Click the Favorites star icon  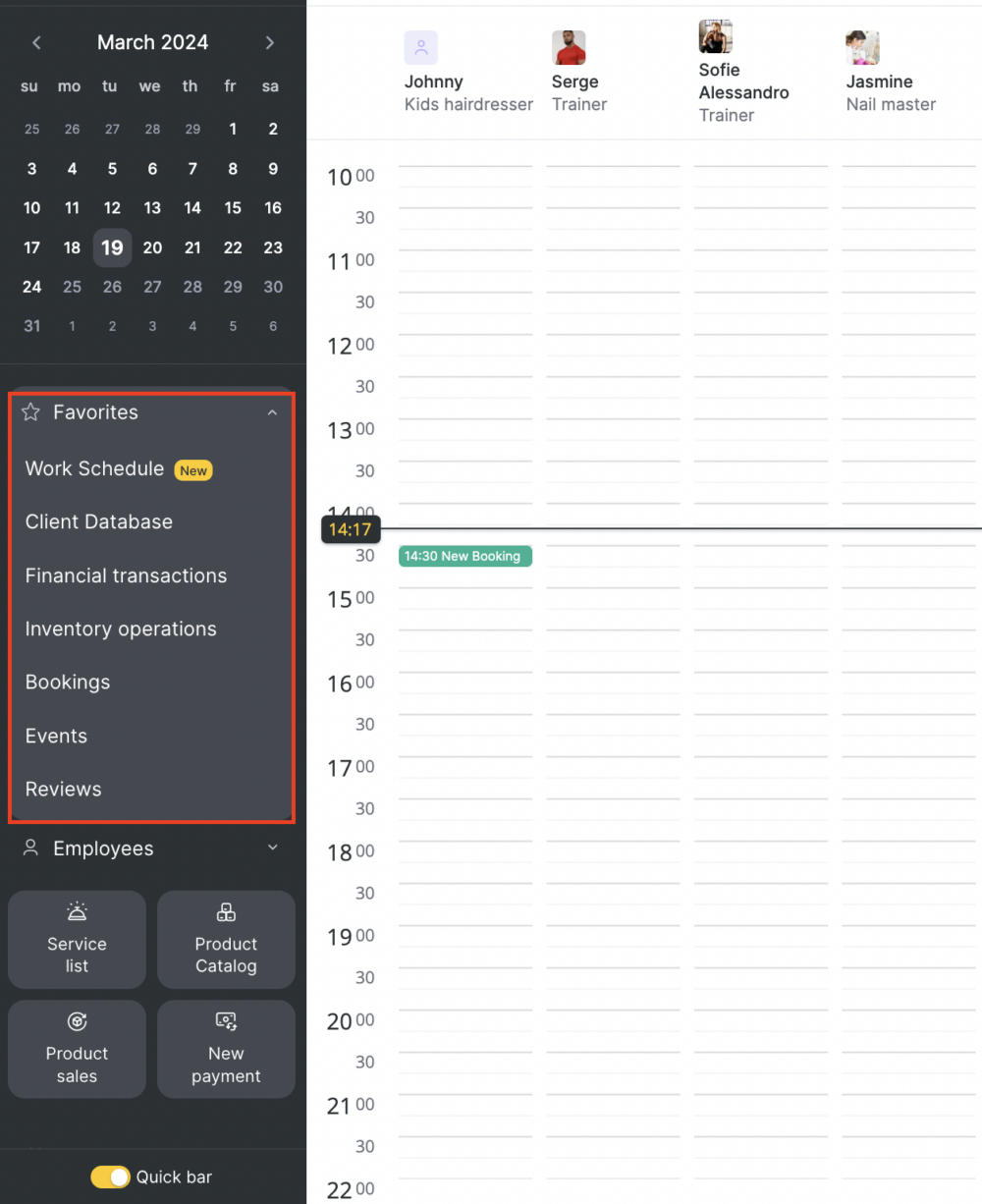point(30,412)
